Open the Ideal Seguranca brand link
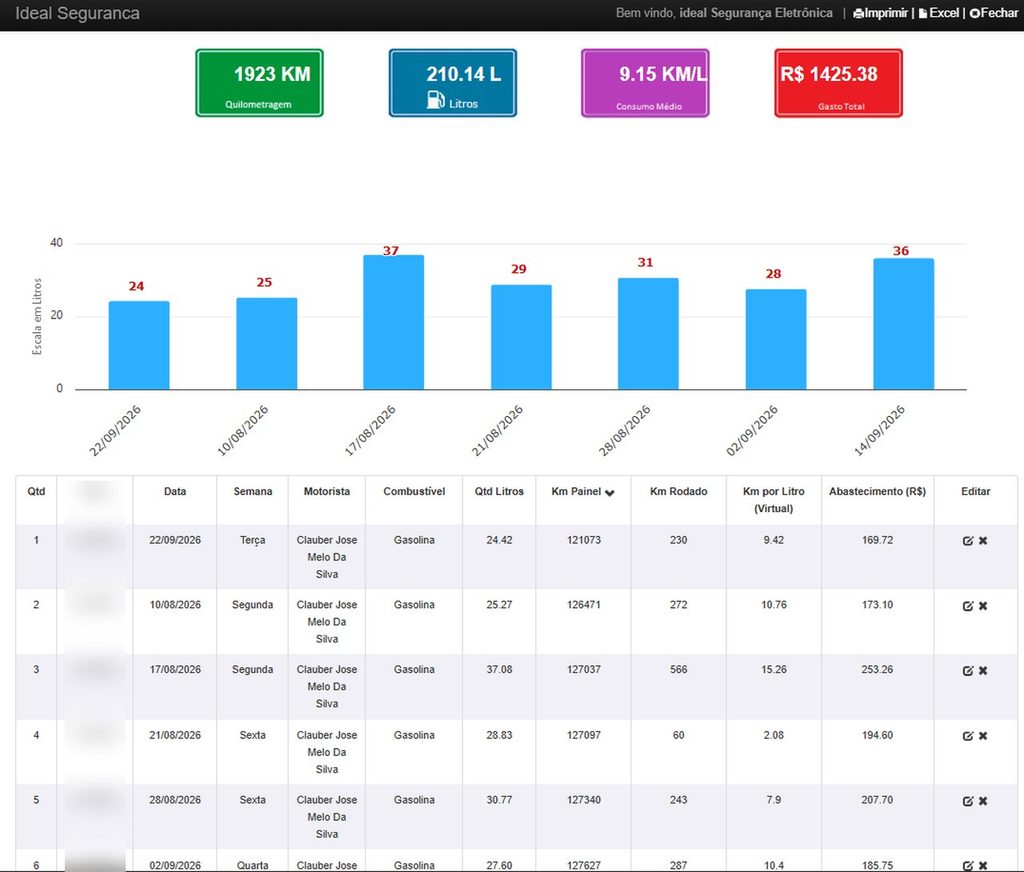This screenshot has height=872, width=1024. (x=77, y=14)
